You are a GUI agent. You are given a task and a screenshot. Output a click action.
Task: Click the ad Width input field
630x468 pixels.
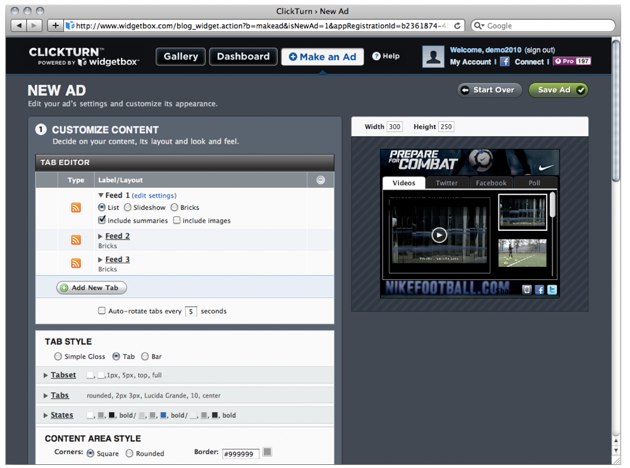pyautogui.click(x=394, y=127)
